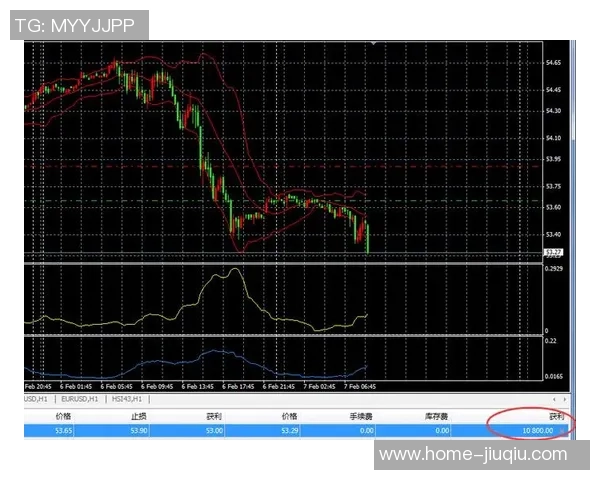Click the current price label 53.27

553,252
